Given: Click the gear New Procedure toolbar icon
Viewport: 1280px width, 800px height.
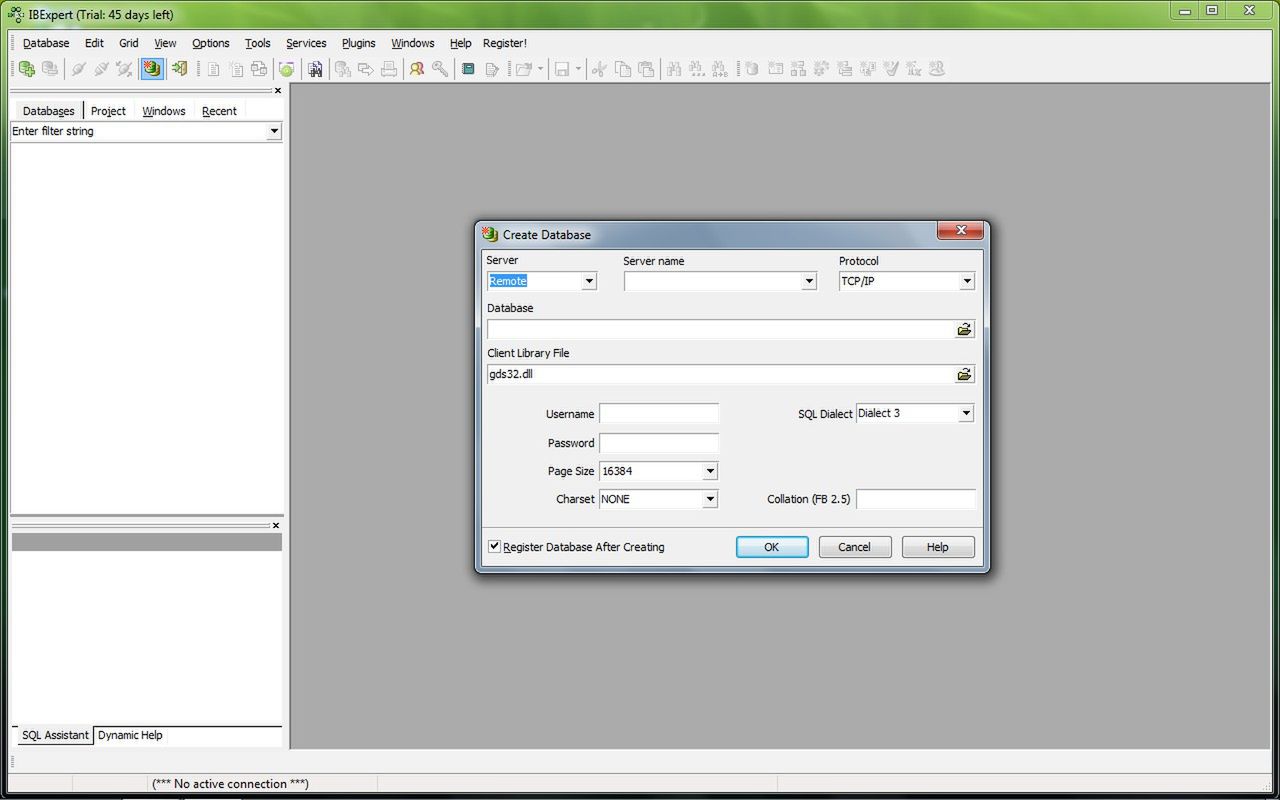Looking at the screenshot, I should pyautogui.click(x=821, y=69).
